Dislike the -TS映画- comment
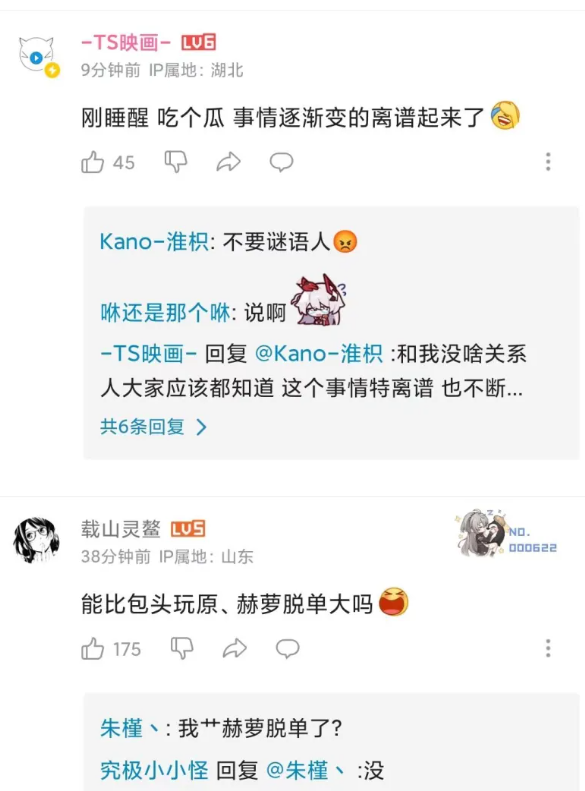 pyautogui.click(x=176, y=162)
